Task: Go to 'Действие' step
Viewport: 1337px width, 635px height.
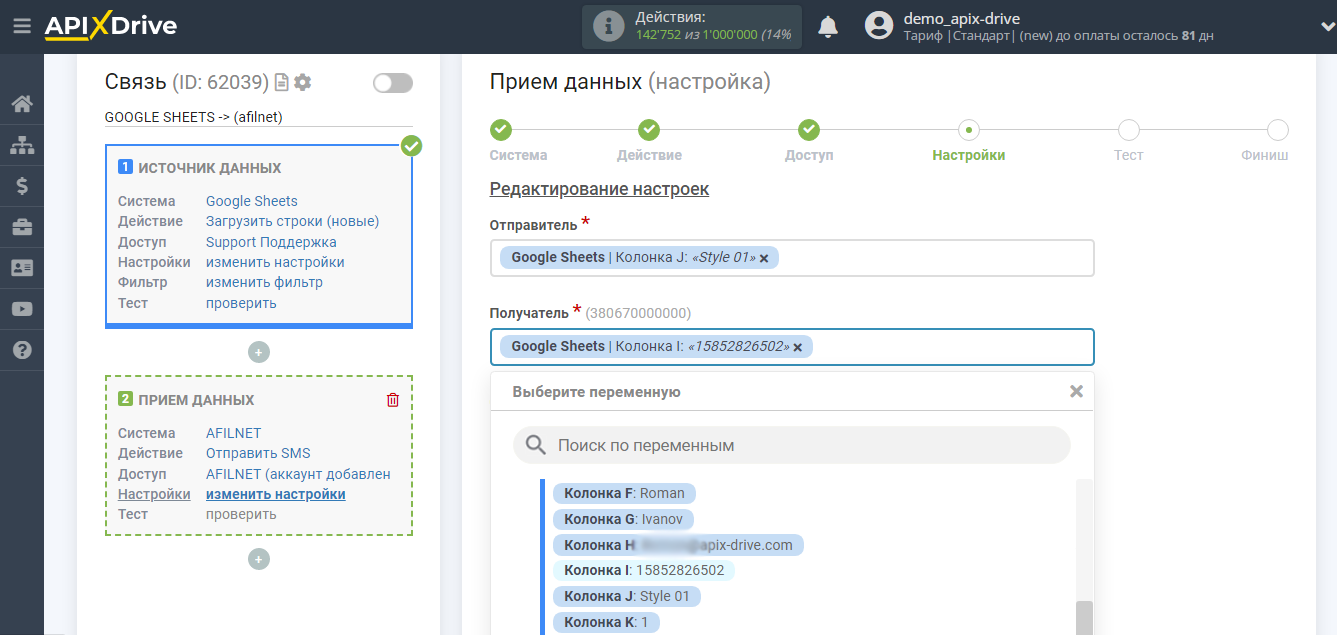Action: [649, 129]
